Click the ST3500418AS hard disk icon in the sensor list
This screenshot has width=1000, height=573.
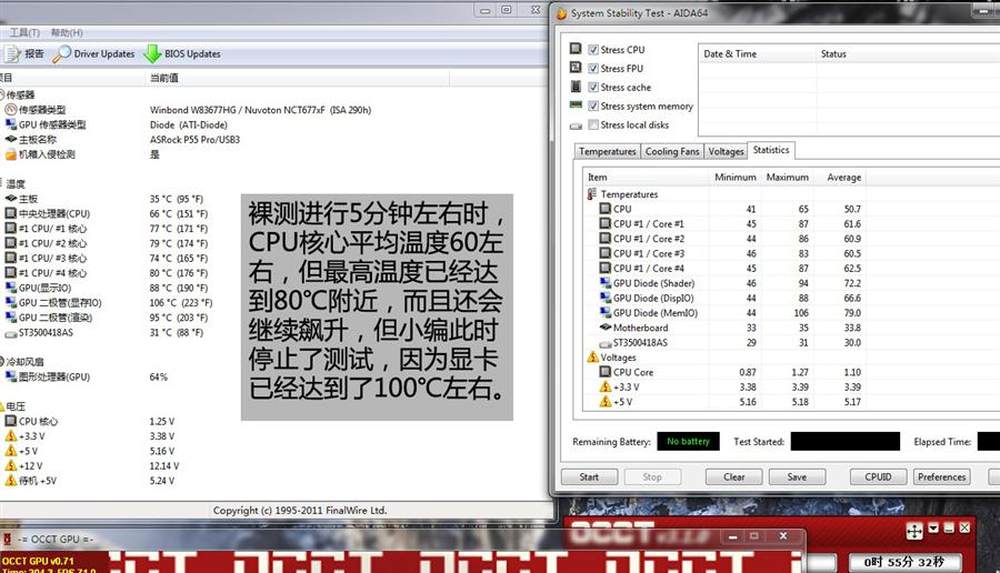(10, 332)
